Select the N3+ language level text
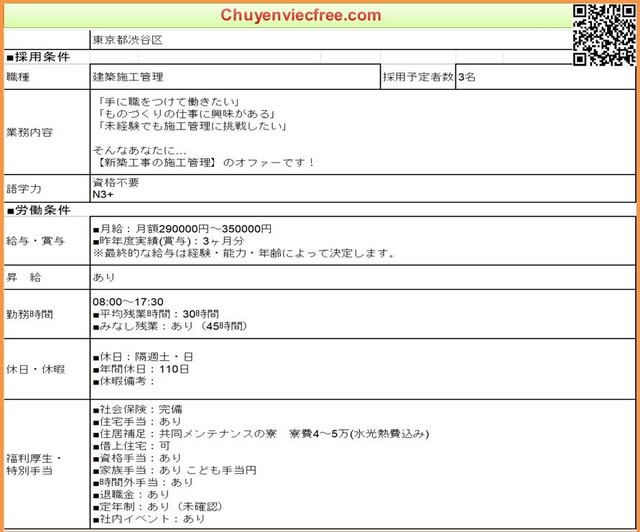This screenshot has height=532, width=640. tap(104, 195)
